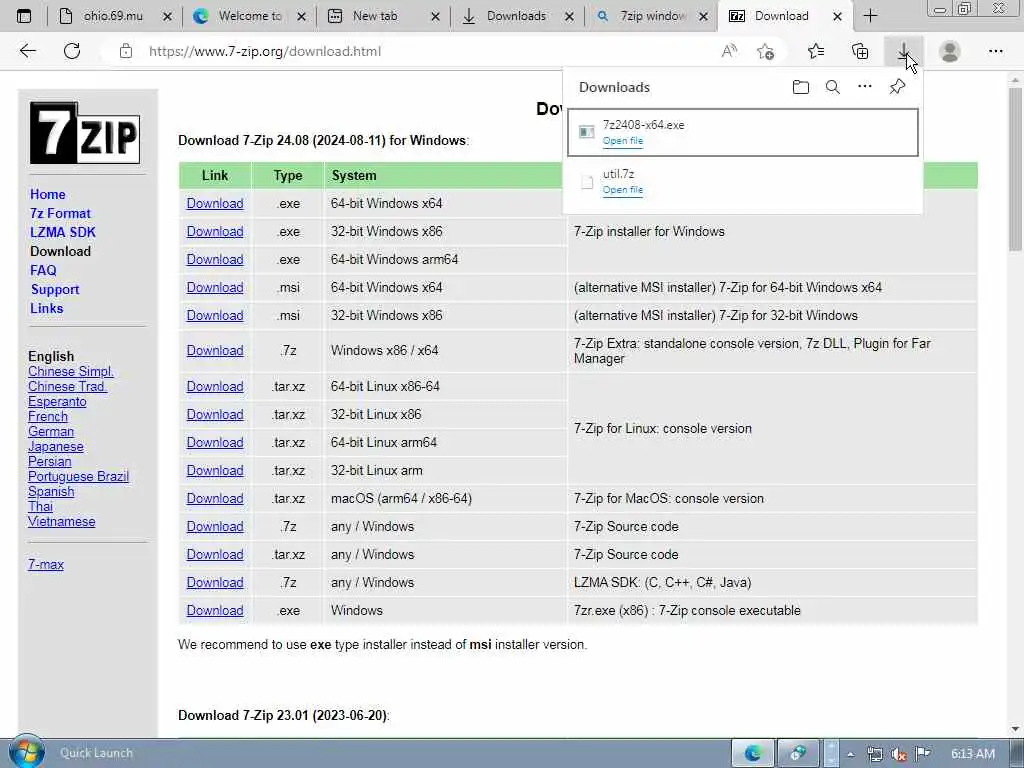
Task: Show hidden tray icons arrow
Action: pos(850,754)
